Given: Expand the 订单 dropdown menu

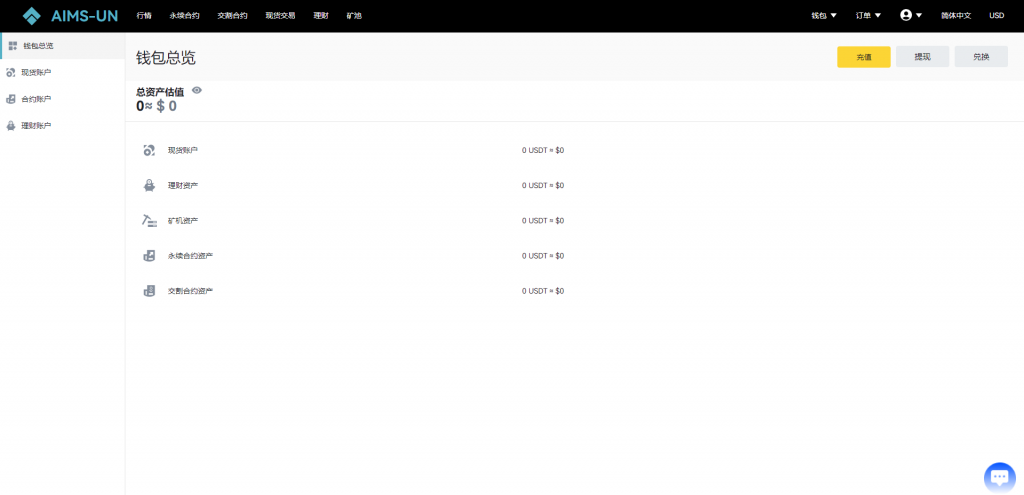Looking at the screenshot, I should click(x=868, y=16).
